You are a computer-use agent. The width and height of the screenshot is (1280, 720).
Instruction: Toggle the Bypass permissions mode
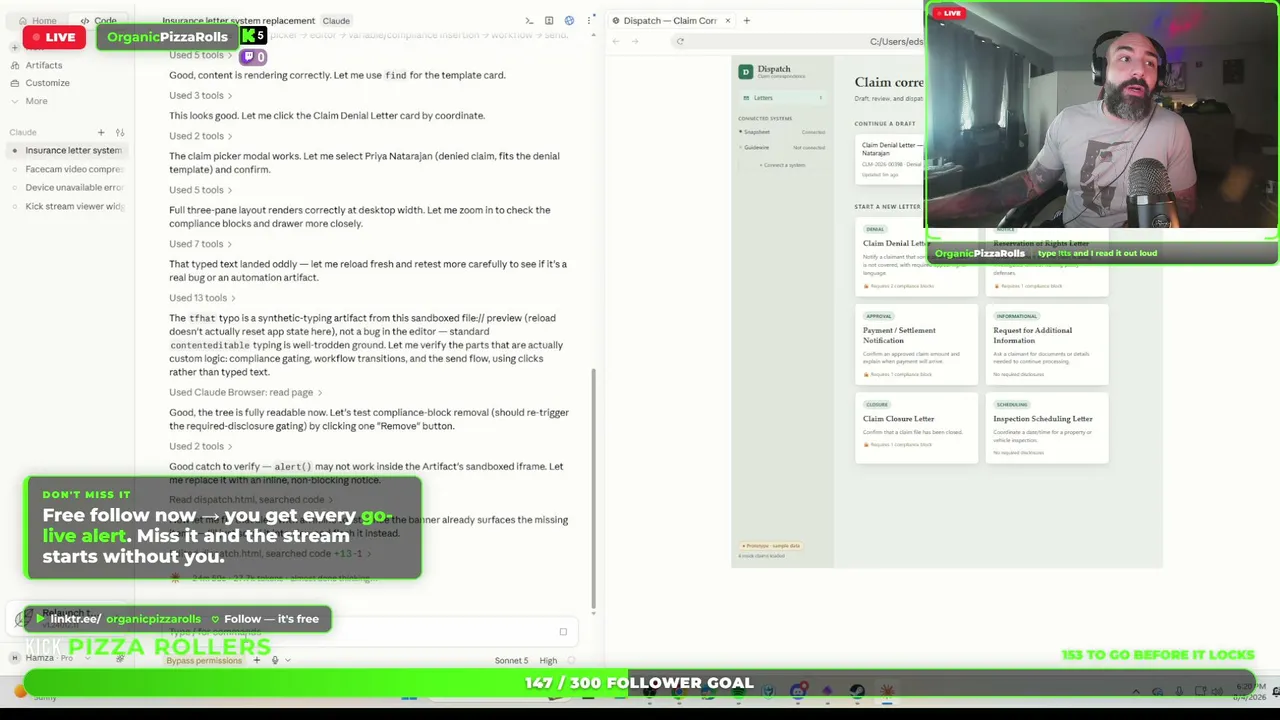[x=204, y=660]
